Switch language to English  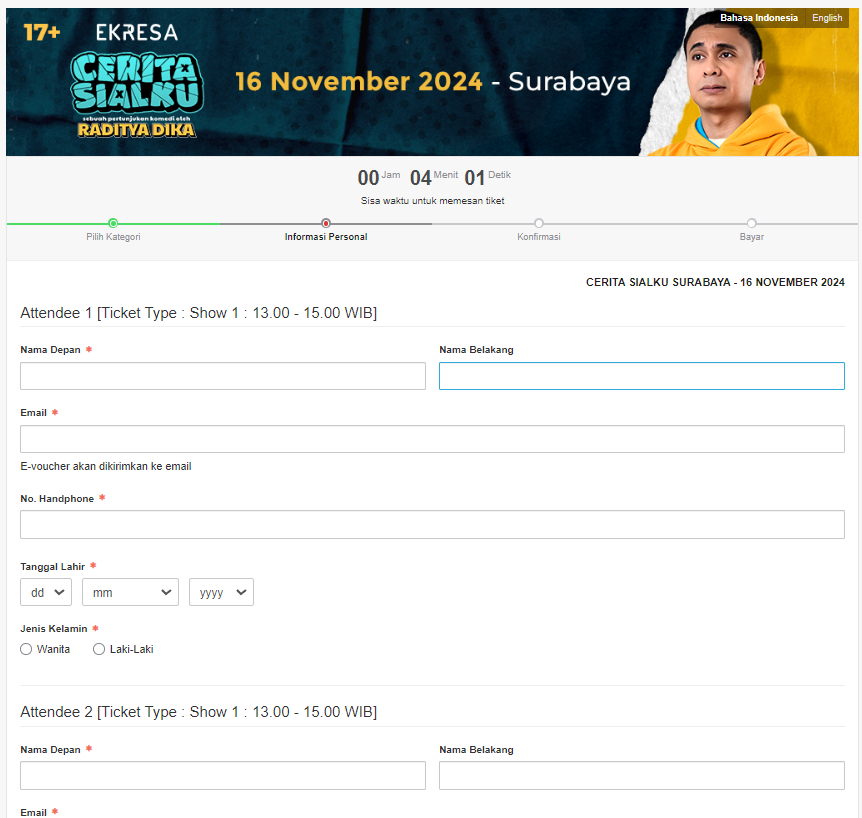(827, 18)
